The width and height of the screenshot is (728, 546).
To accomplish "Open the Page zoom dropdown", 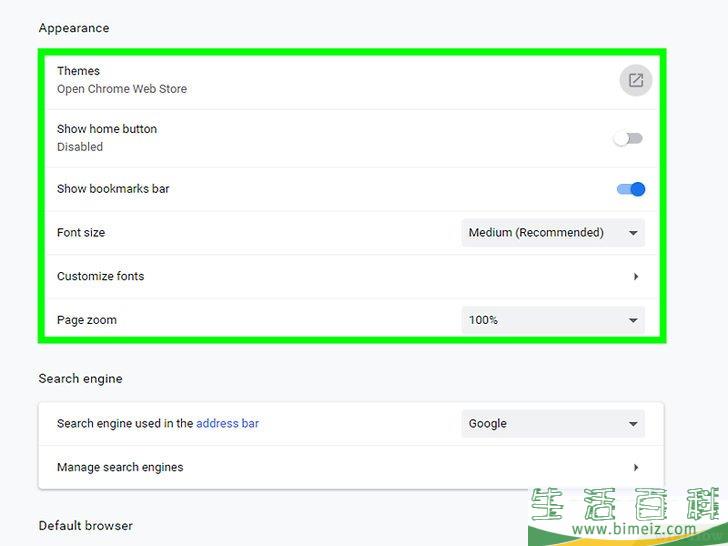I will [552, 320].
